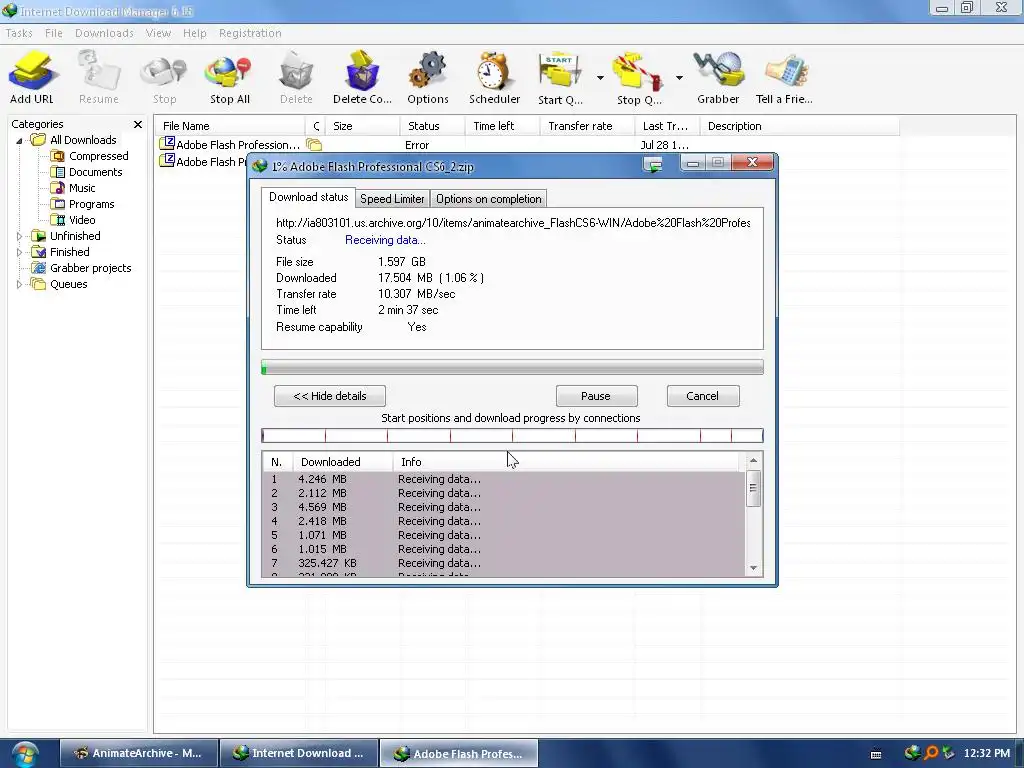The image size is (1024, 768).
Task: Click the Start Queue icon
Action: (x=560, y=78)
